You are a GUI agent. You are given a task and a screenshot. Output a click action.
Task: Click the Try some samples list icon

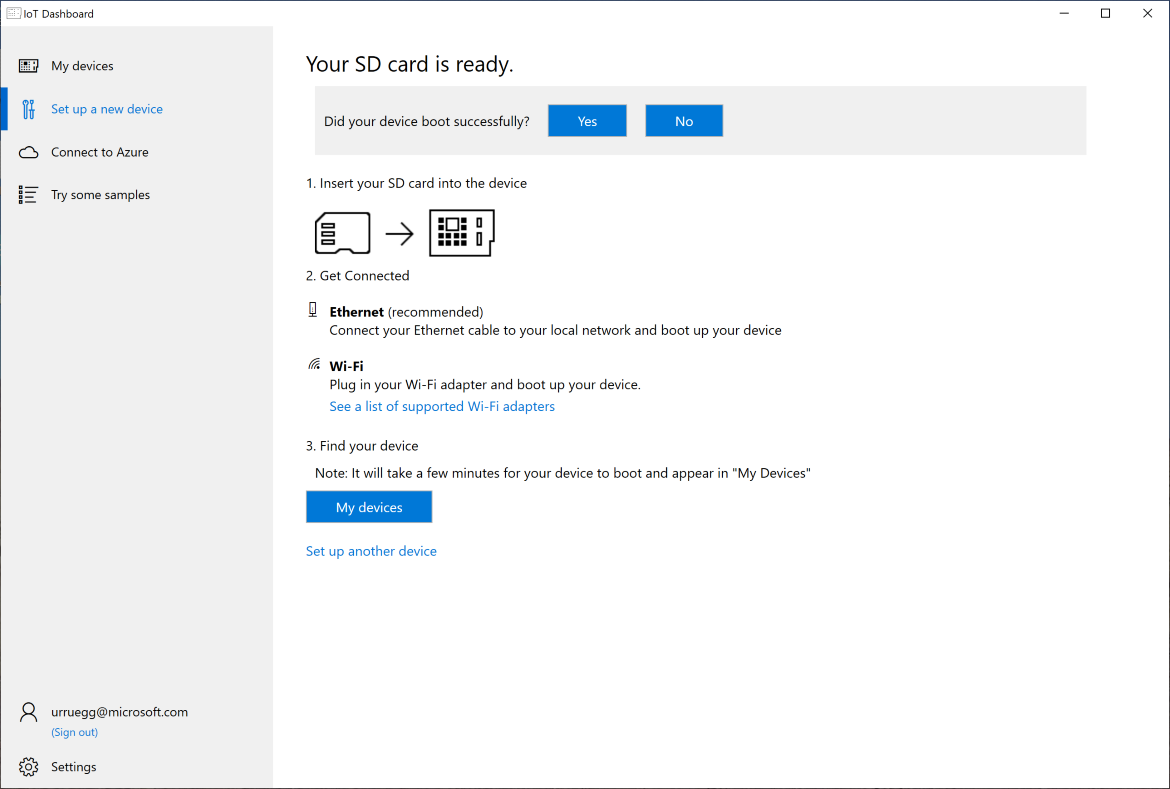[28, 195]
